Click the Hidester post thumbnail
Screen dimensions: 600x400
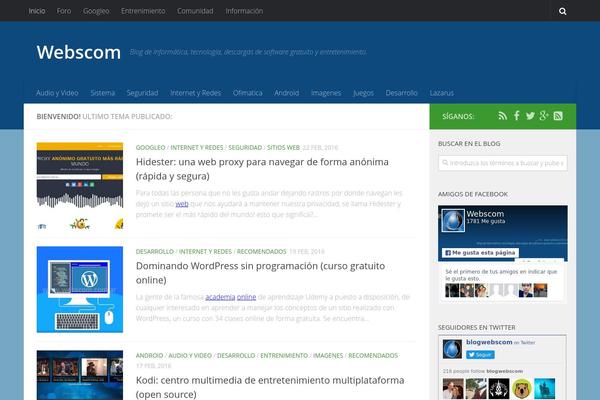(x=80, y=186)
